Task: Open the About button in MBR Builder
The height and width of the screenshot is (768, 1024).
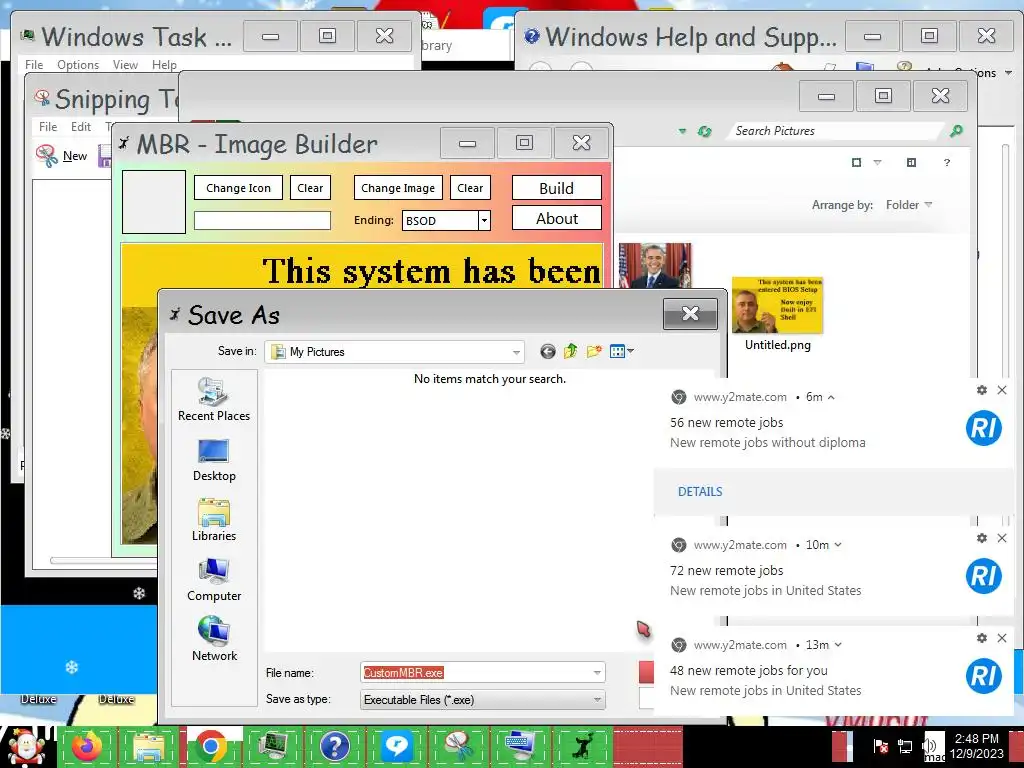Action: coord(556,218)
